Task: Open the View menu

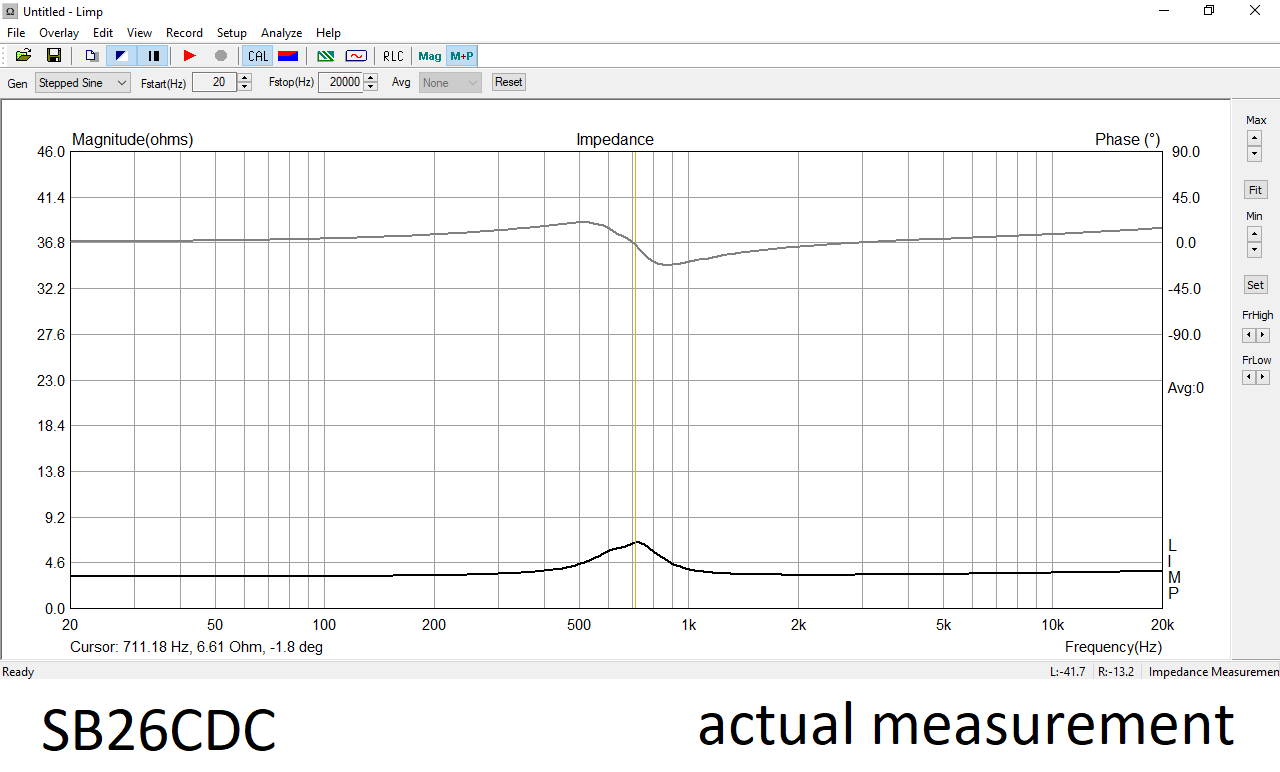Action: (x=140, y=33)
